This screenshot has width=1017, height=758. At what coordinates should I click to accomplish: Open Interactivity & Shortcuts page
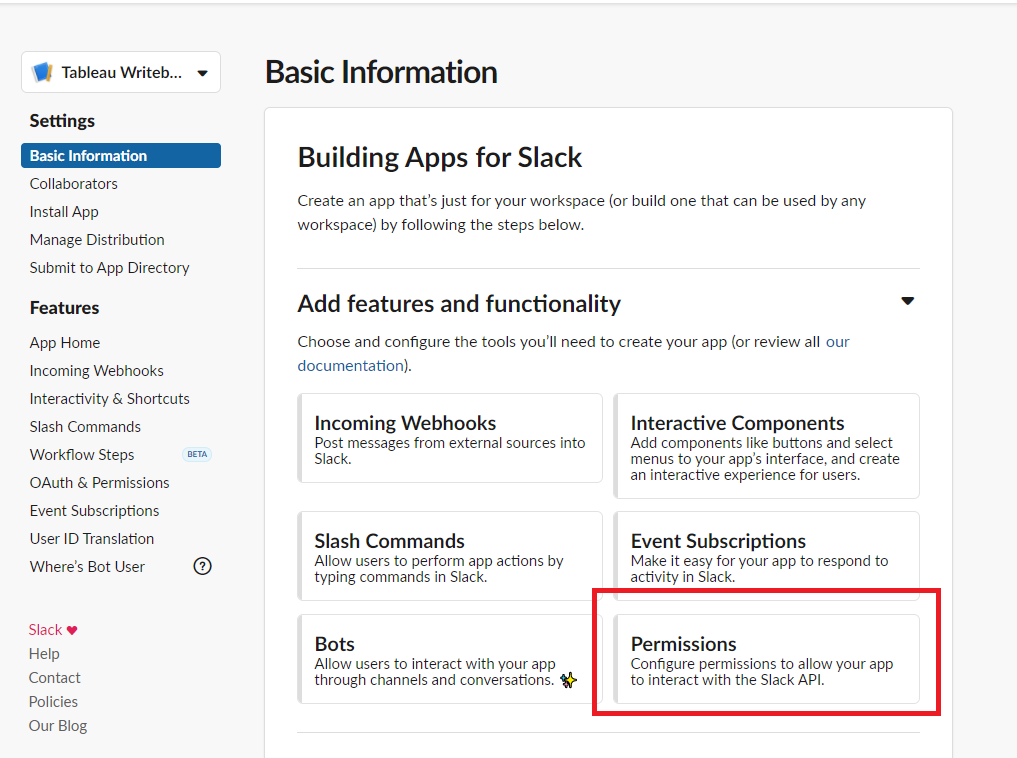110,399
